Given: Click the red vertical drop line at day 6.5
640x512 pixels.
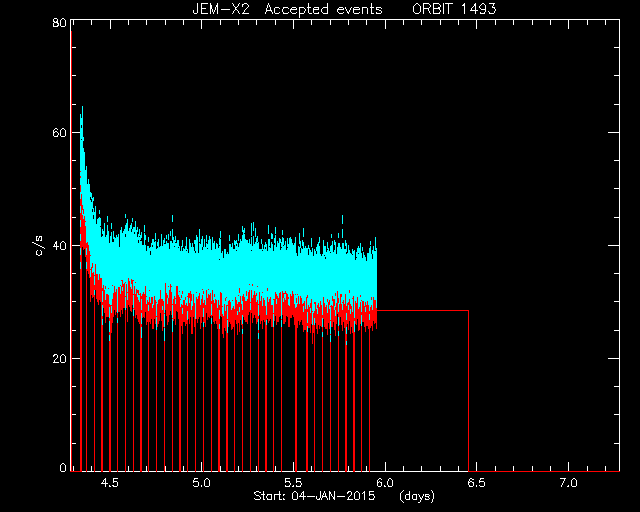Looking at the screenshot, I should (469, 391).
